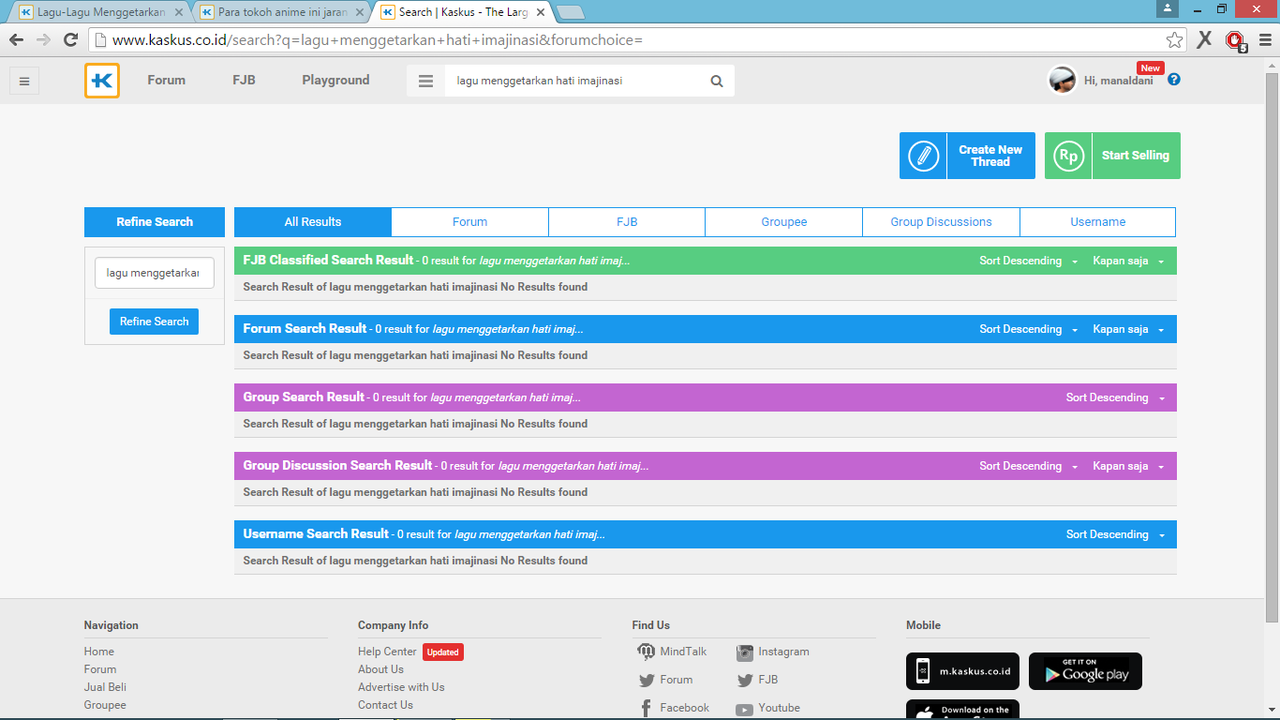The height and width of the screenshot is (720, 1280).
Task: Click the Rp icon on Start Selling
Action: tap(1069, 156)
